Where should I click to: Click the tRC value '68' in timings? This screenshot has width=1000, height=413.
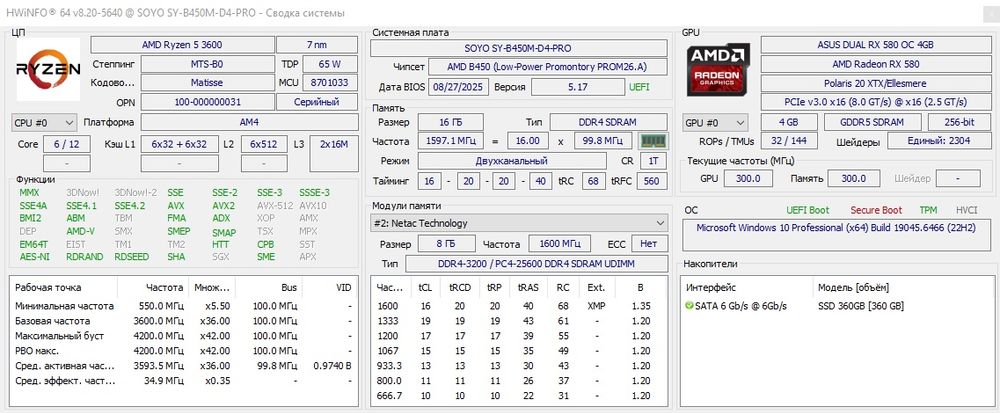point(593,182)
